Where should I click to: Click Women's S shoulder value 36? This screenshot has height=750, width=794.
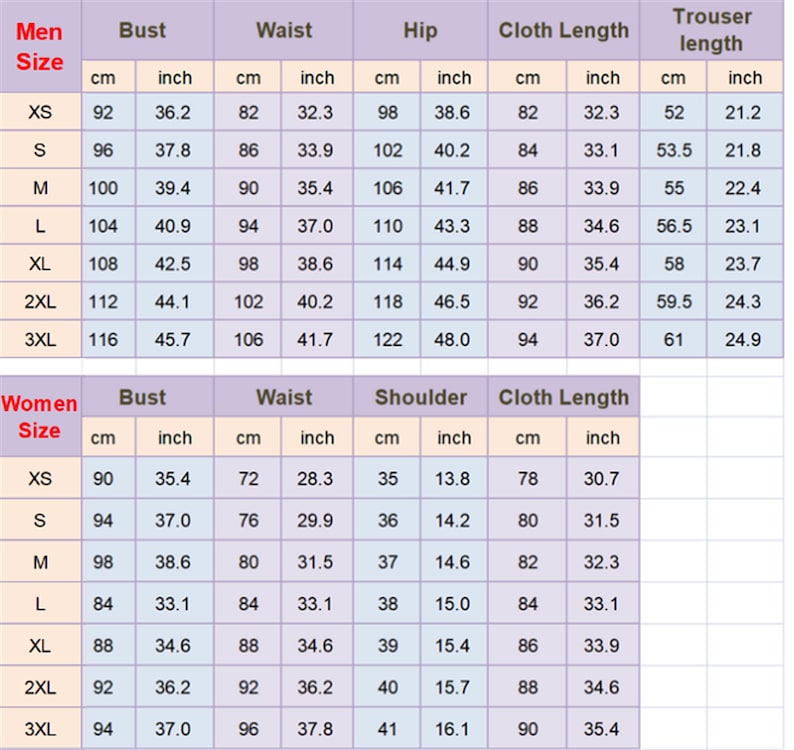coord(388,521)
